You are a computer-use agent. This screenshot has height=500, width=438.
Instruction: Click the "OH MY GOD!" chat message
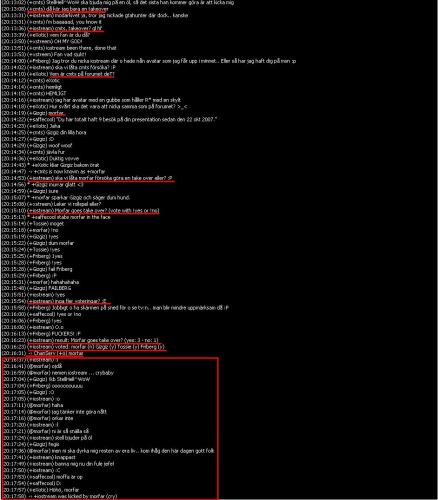42,41
